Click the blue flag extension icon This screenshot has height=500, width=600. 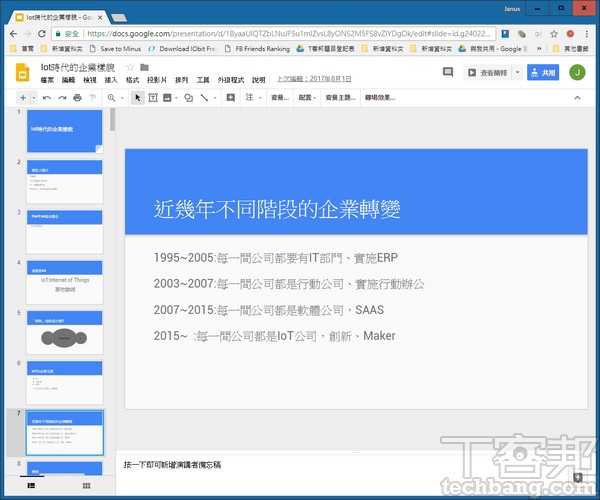[x=505, y=34]
